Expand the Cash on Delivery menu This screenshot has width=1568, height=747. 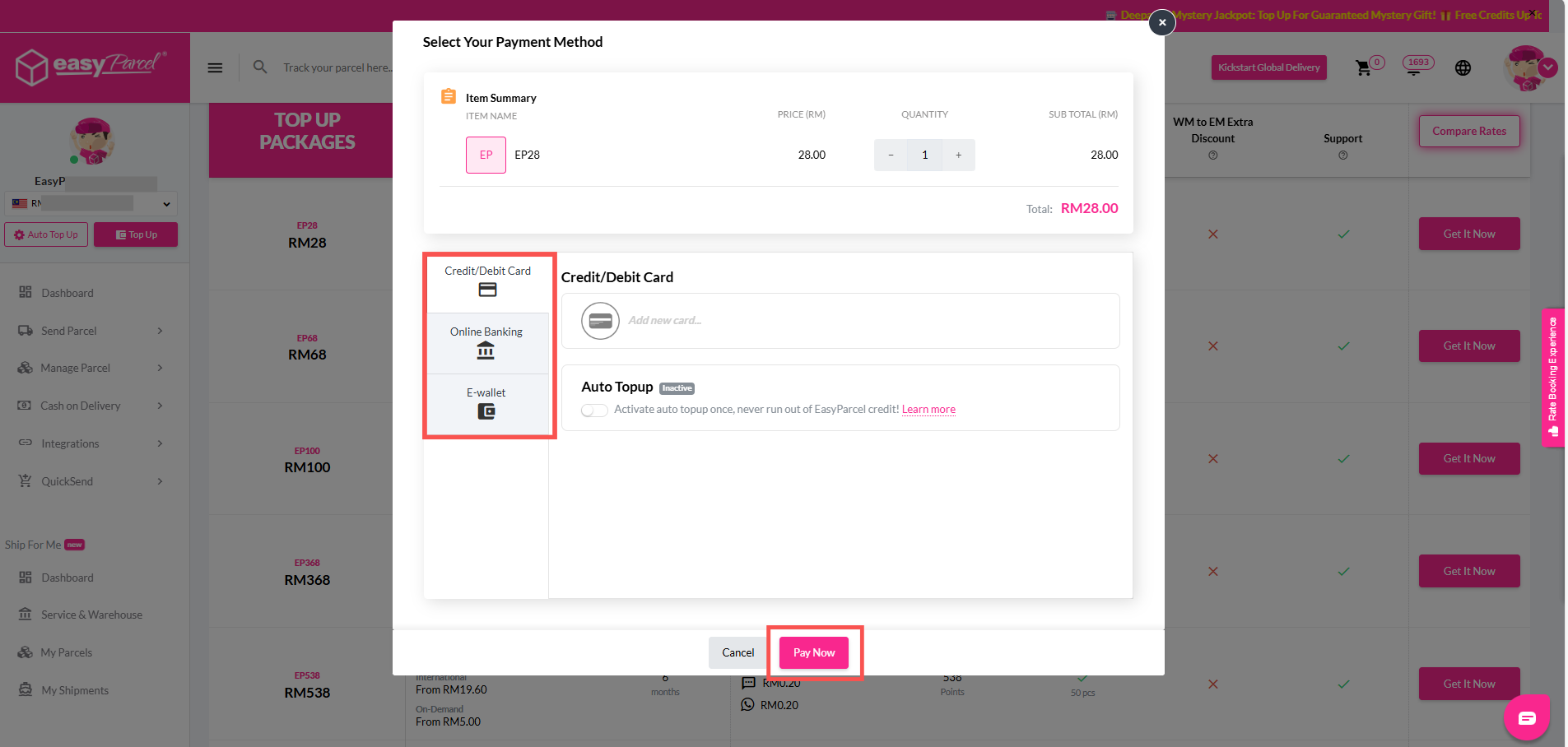91,406
